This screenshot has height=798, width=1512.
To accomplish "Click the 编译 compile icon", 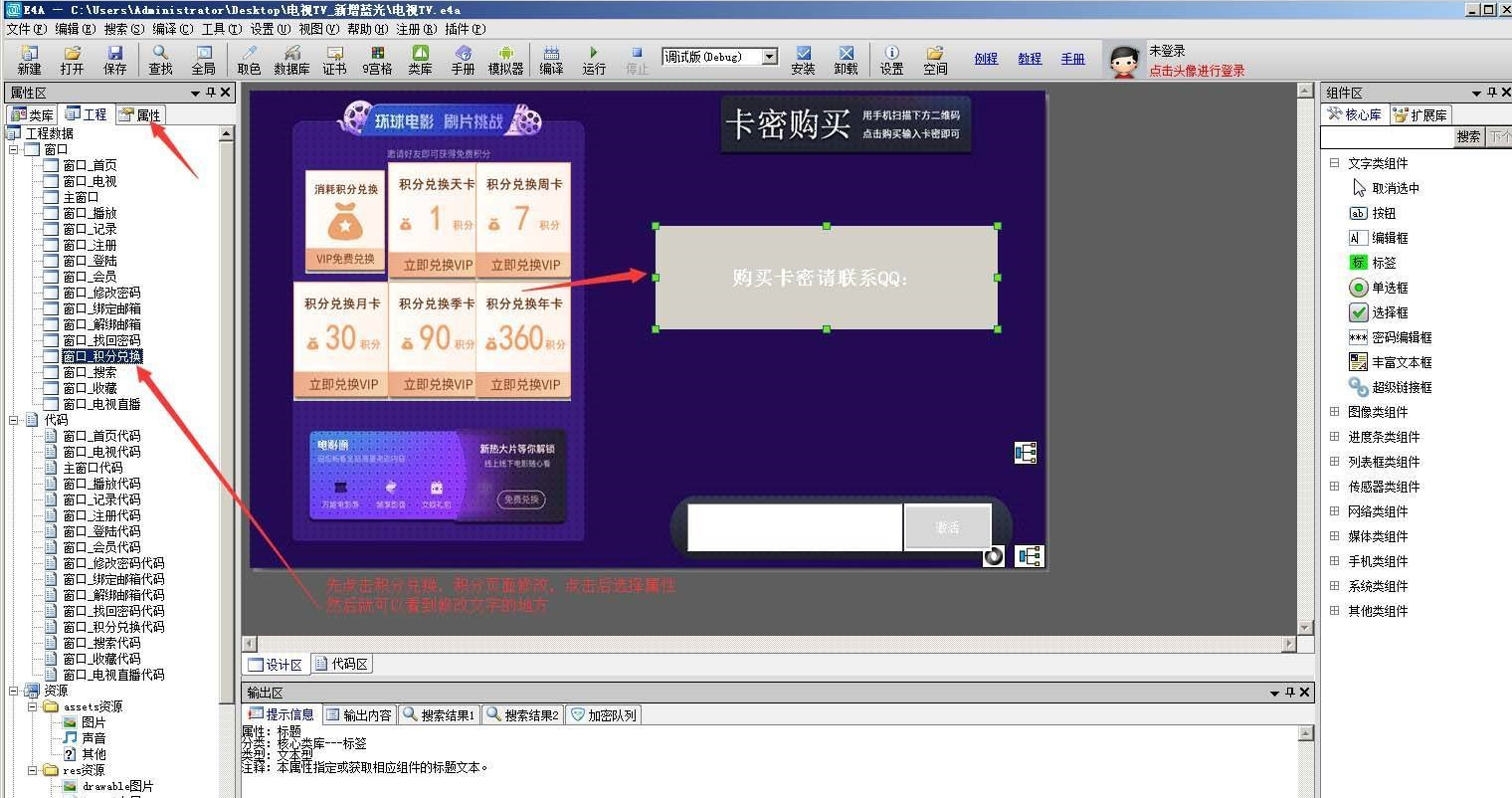I will pos(551,60).
